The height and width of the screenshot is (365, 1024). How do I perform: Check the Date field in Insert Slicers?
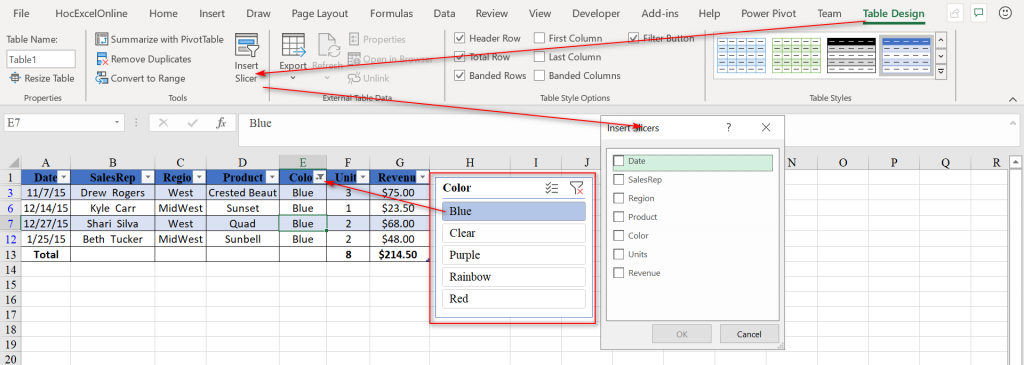pos(618,161)
